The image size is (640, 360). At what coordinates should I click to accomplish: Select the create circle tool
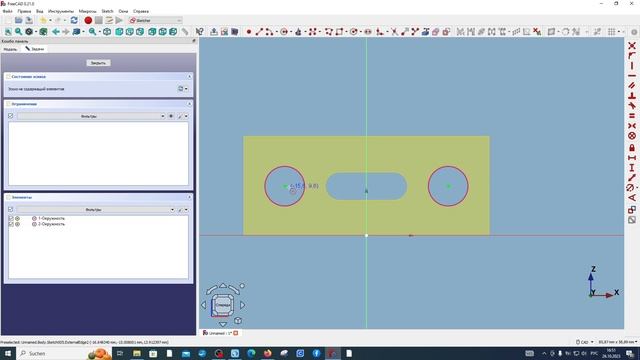(284, 31)
